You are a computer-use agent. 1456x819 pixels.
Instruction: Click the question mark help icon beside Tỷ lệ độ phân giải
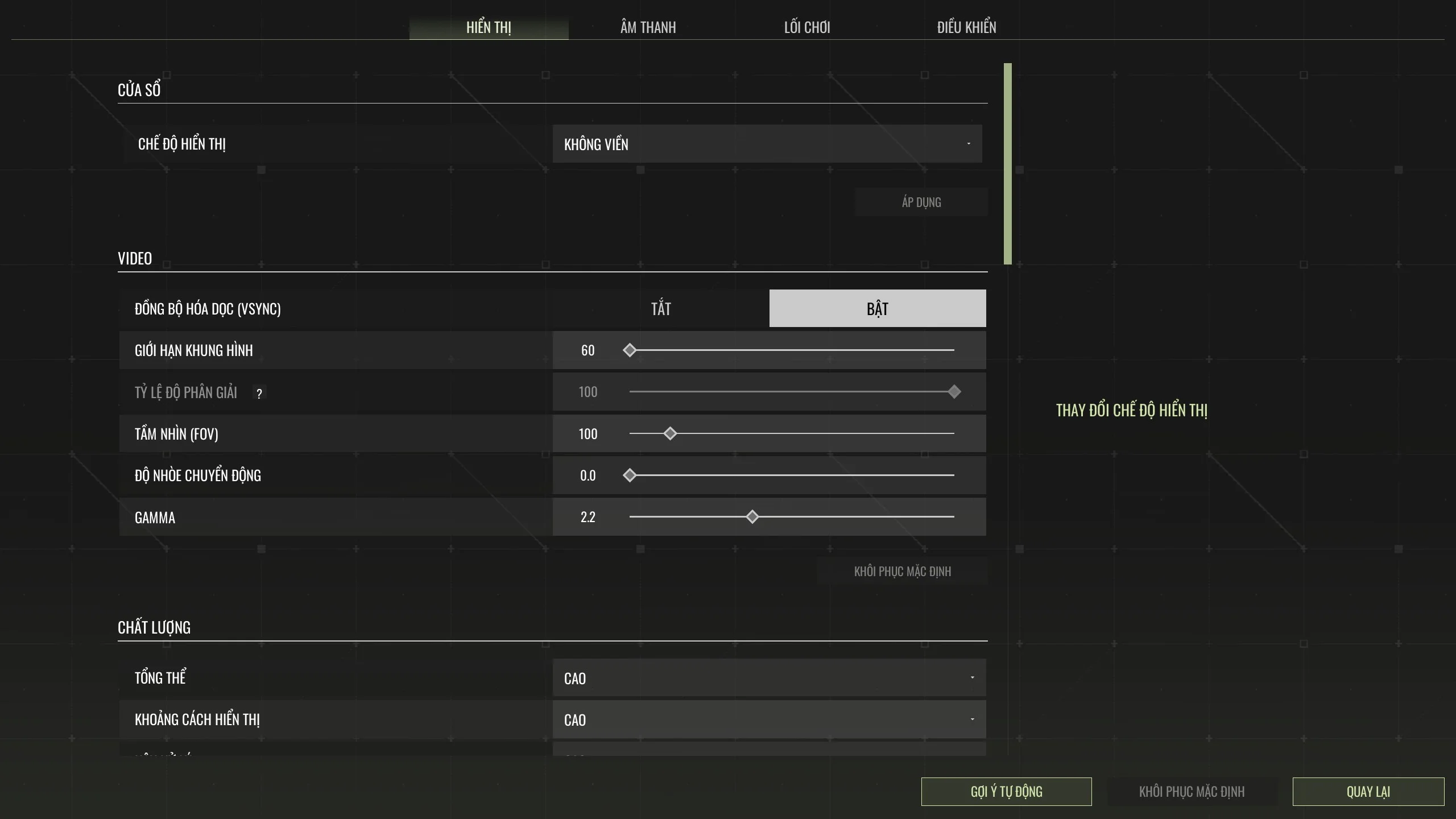click(259, 393)
